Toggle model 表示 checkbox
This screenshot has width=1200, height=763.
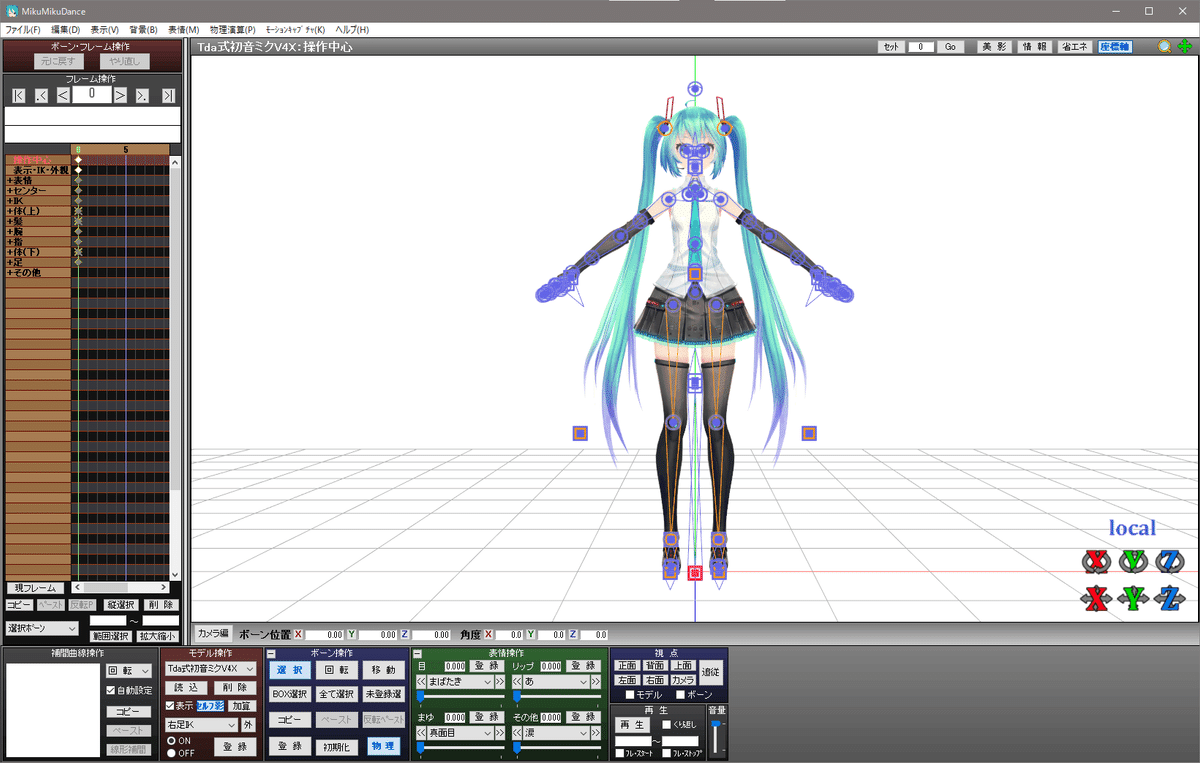(171, 706)
